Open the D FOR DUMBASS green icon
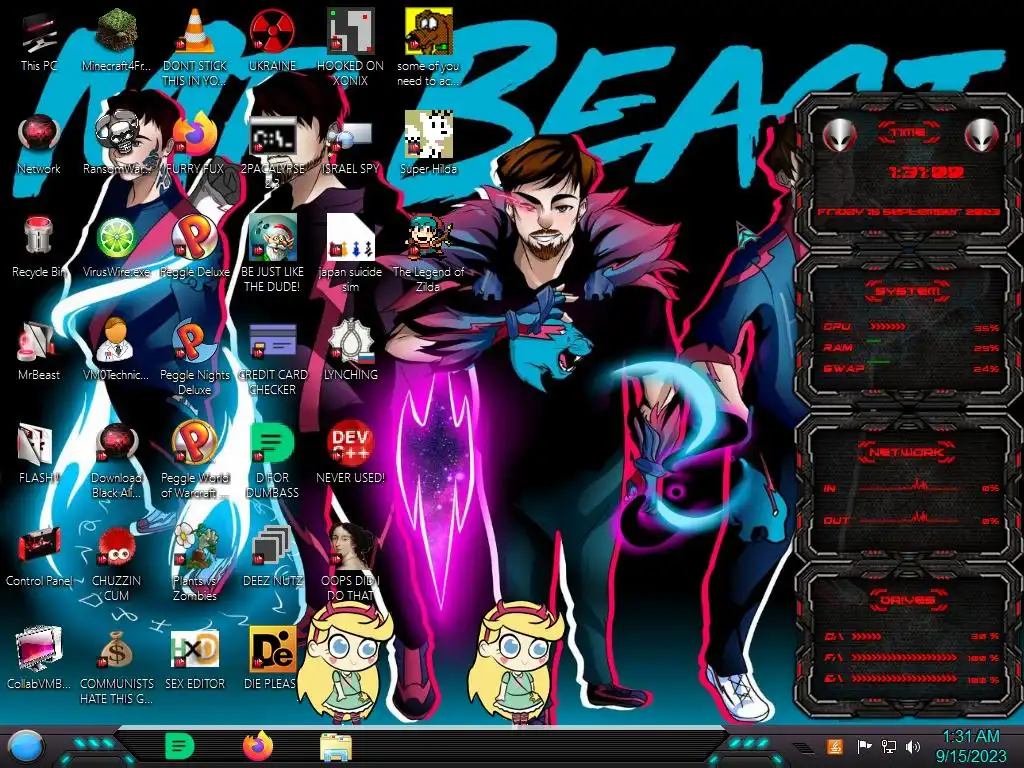Viewport: 1024px width, 768px height. click(272, 461)
